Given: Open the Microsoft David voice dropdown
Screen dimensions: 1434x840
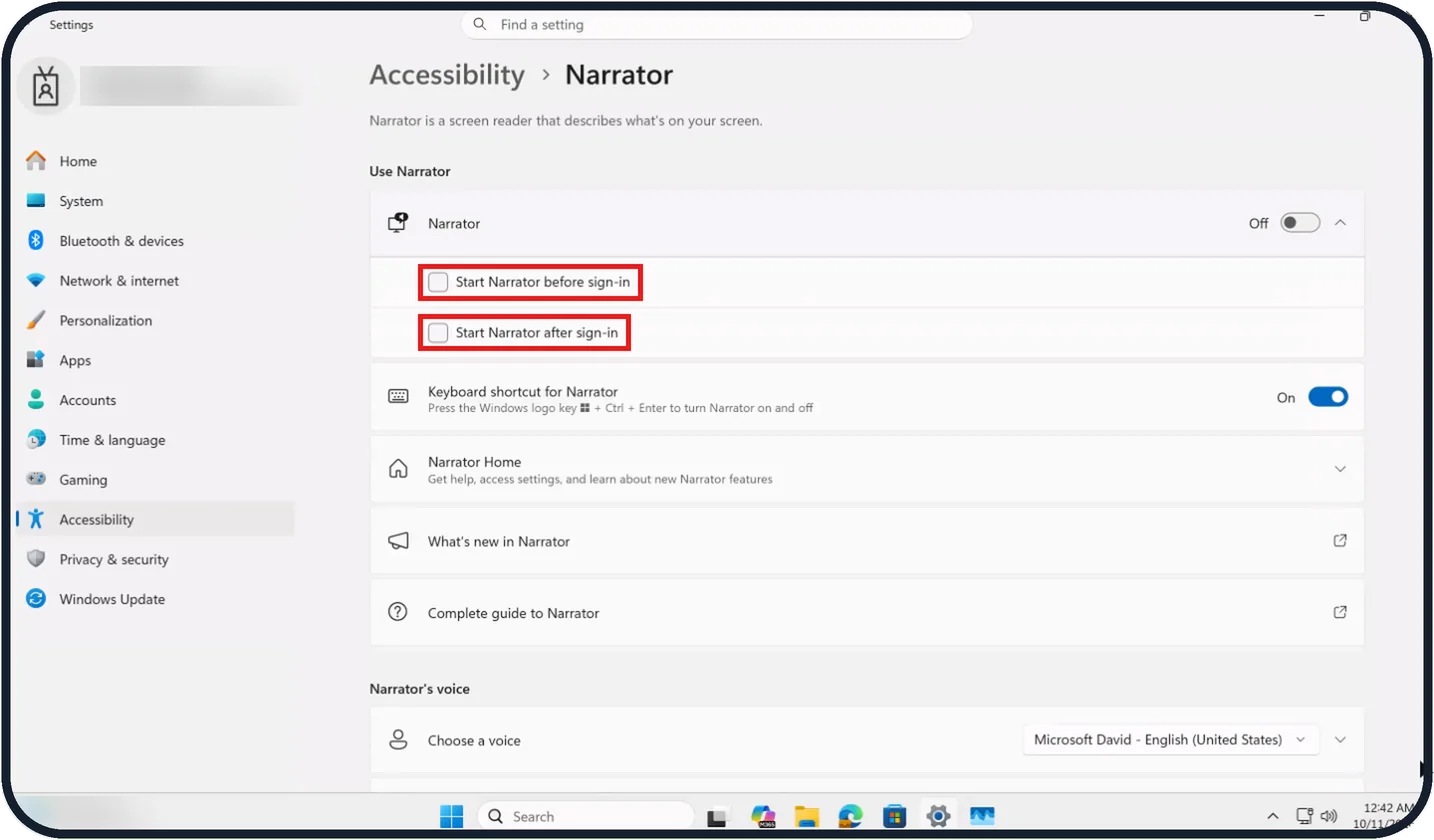Looking at the screenshot, I should coord(1170,740).
